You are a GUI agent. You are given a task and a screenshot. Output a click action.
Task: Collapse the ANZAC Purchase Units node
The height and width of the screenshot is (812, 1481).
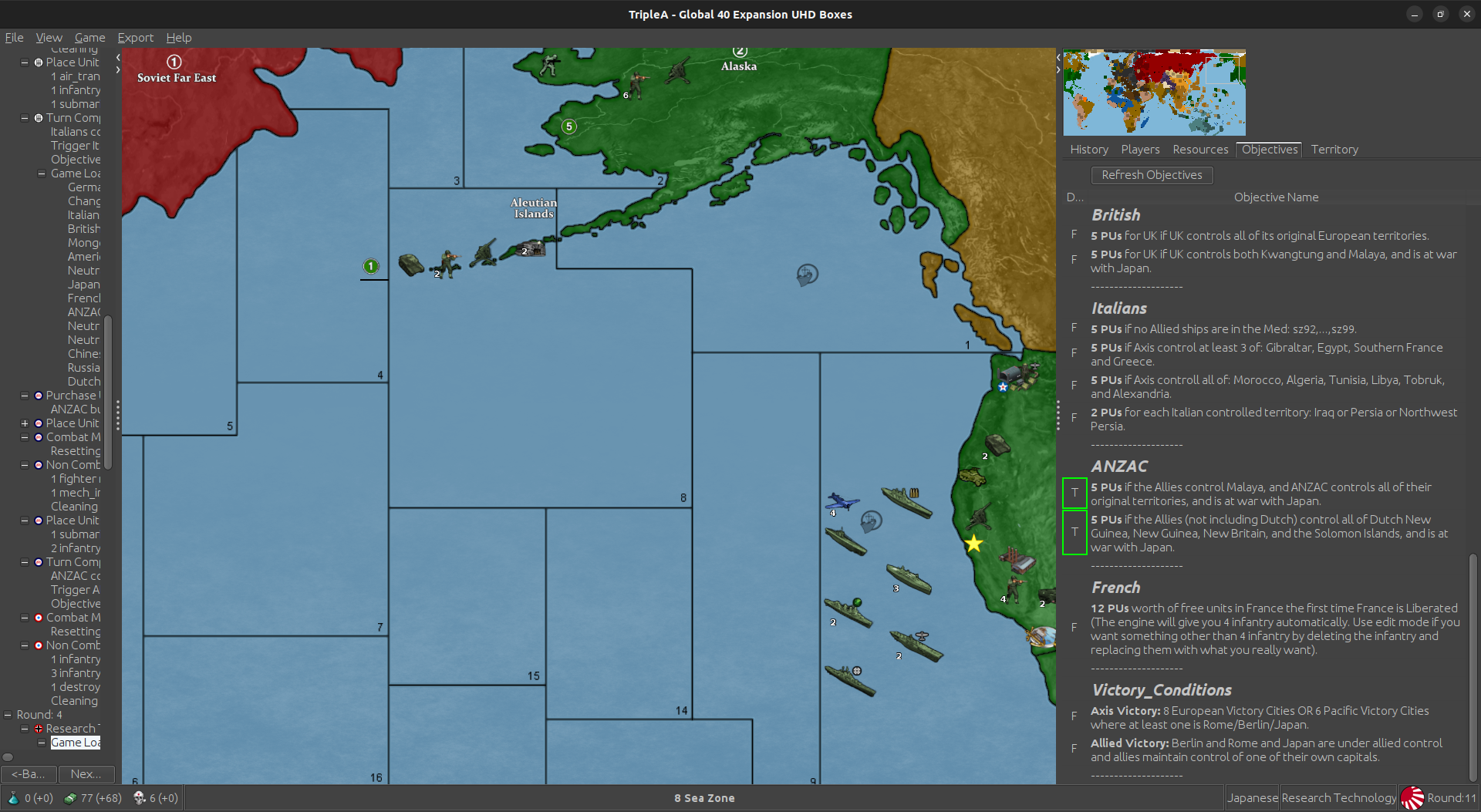[25, 396]
